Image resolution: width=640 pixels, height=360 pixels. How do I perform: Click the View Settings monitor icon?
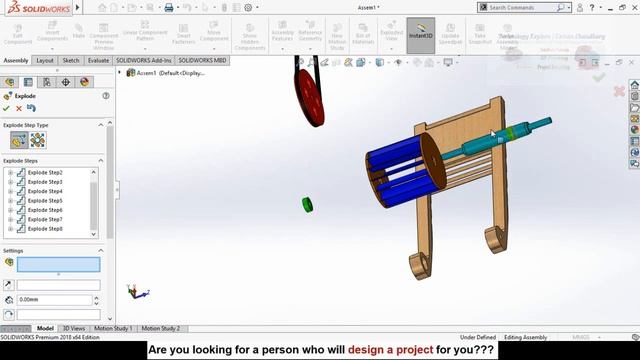tap(448, 62)
